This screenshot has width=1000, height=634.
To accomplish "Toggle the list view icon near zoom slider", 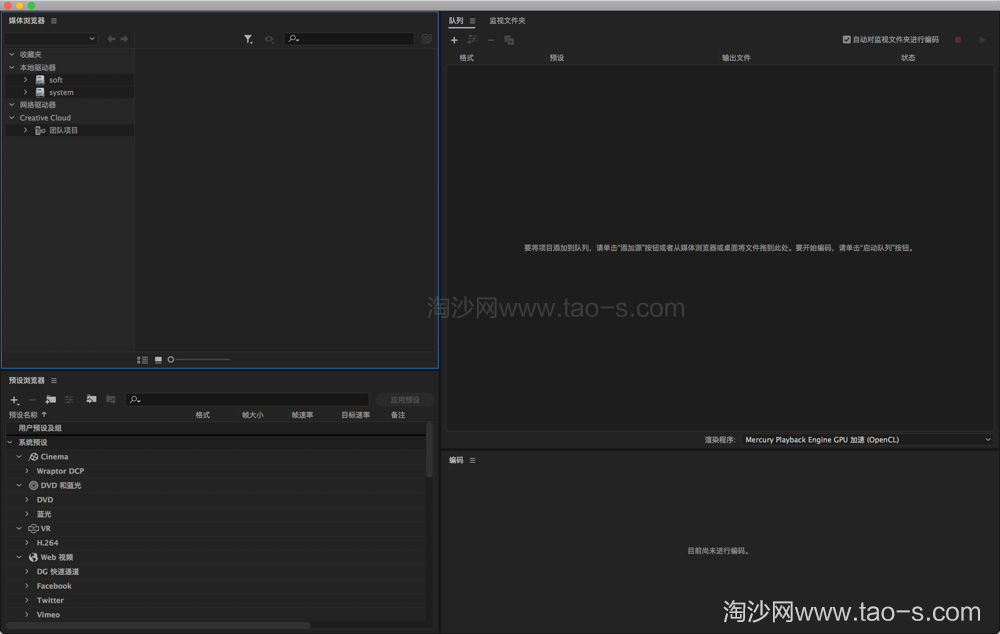I will (x=142, y=359).
